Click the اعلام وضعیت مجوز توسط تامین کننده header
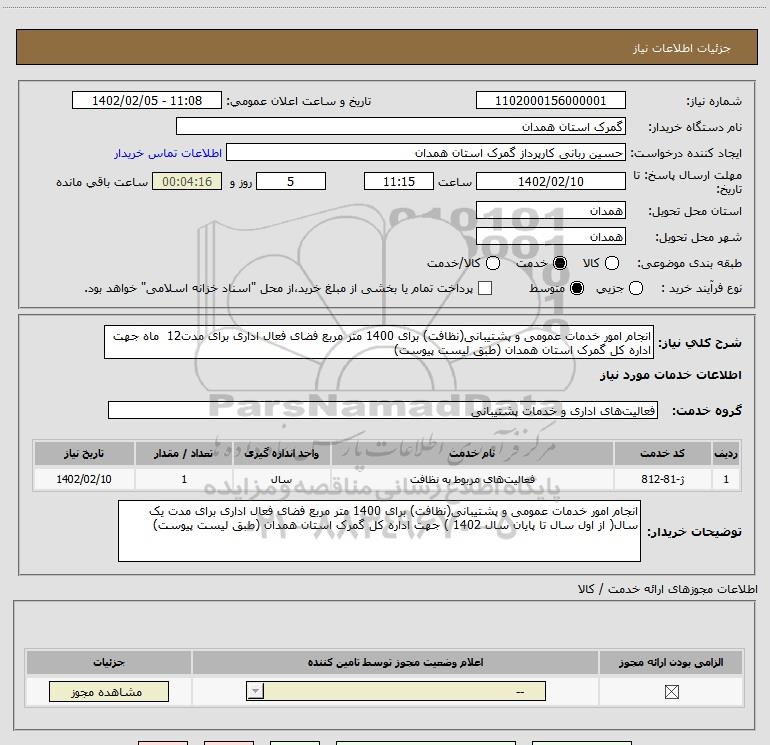 pos(395,662)
